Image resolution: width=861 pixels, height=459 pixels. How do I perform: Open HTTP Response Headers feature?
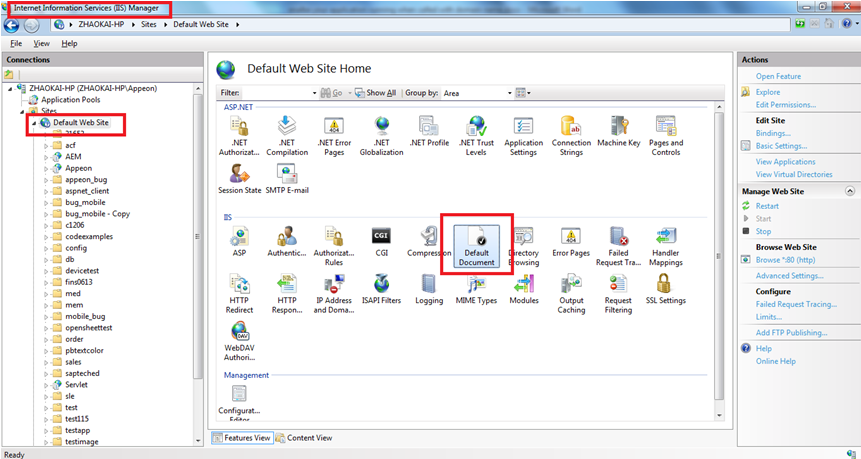287,294
